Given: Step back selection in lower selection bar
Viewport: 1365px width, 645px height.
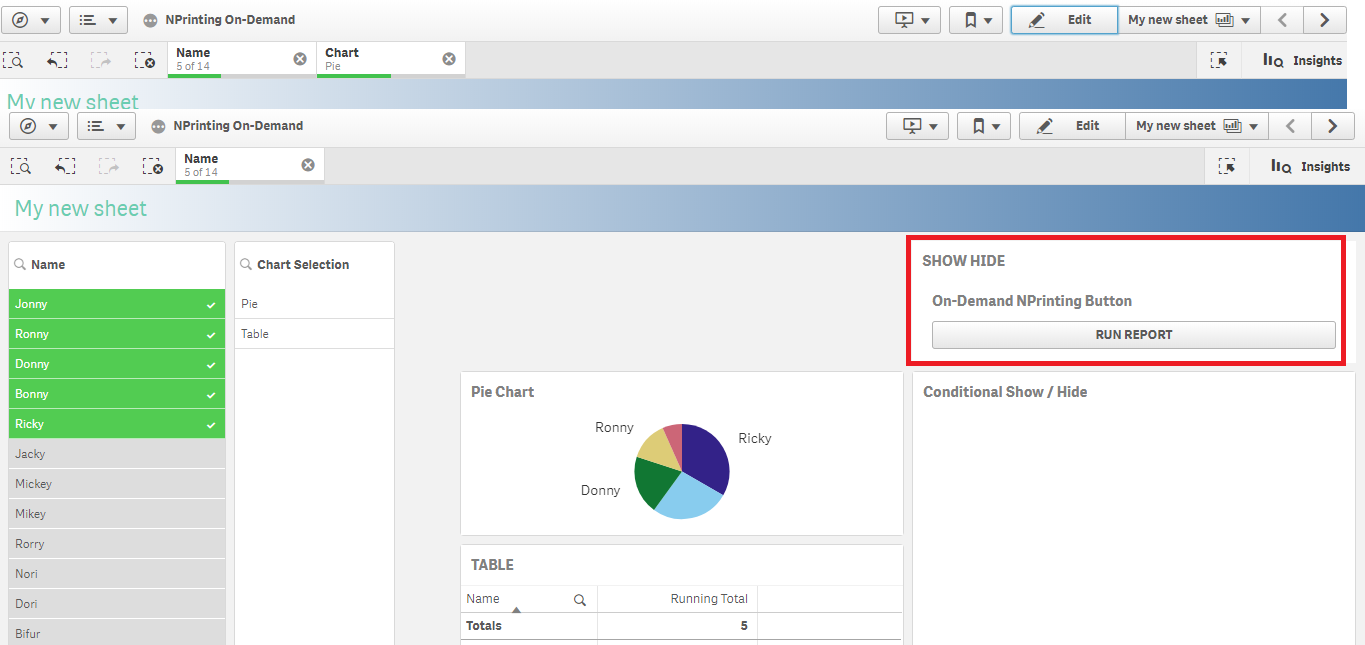Looking at the screenshot, I should [x=64, y=167].
